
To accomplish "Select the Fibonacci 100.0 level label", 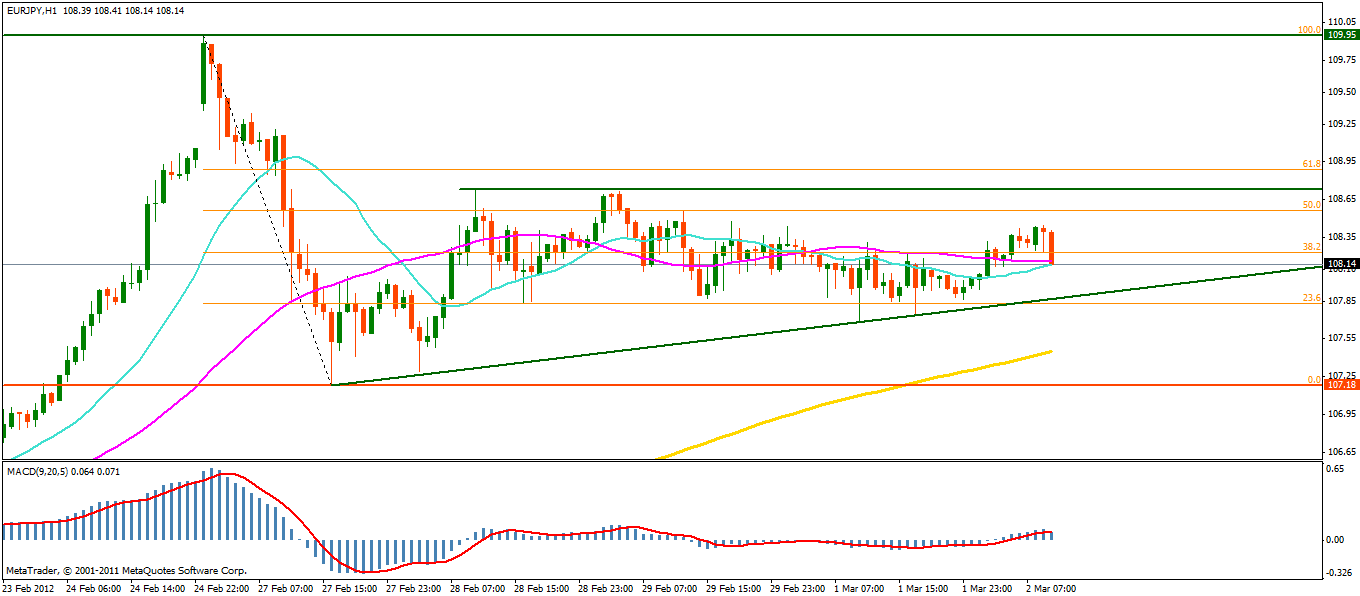I will click(1309, 30).
